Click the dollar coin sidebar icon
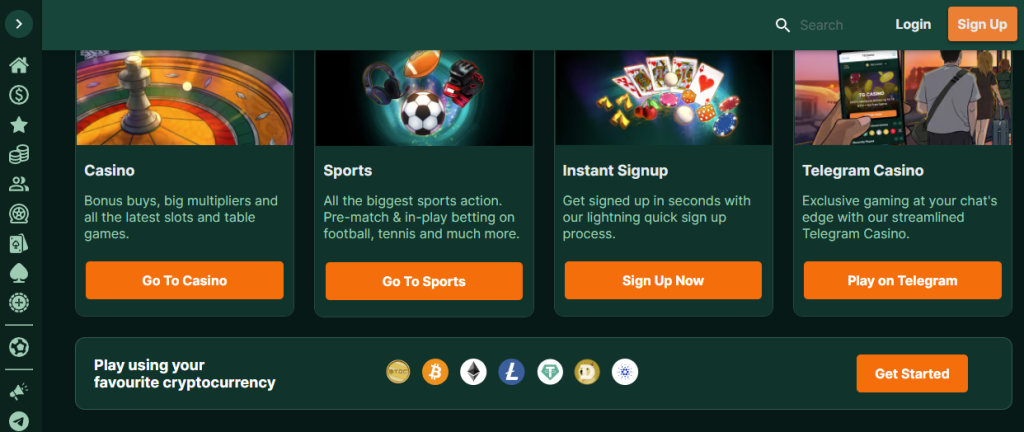The image size is (1024, 432). click(x=19, y=95)
